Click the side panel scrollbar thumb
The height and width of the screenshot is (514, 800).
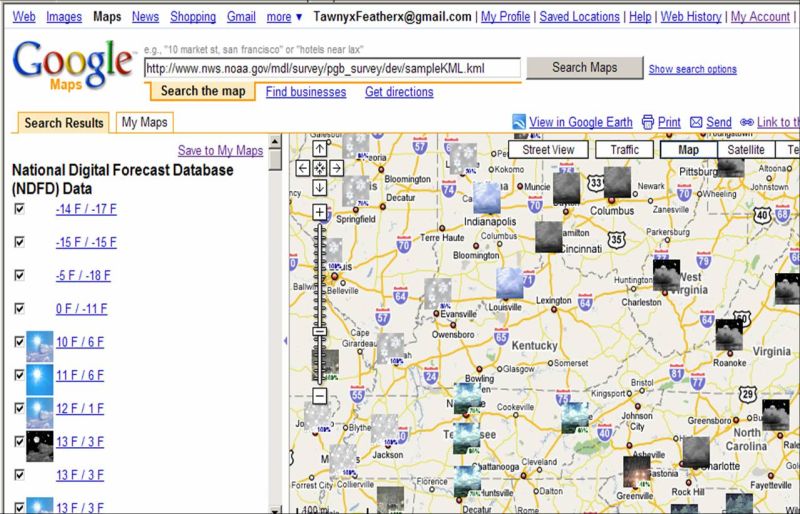pos(275,160)
